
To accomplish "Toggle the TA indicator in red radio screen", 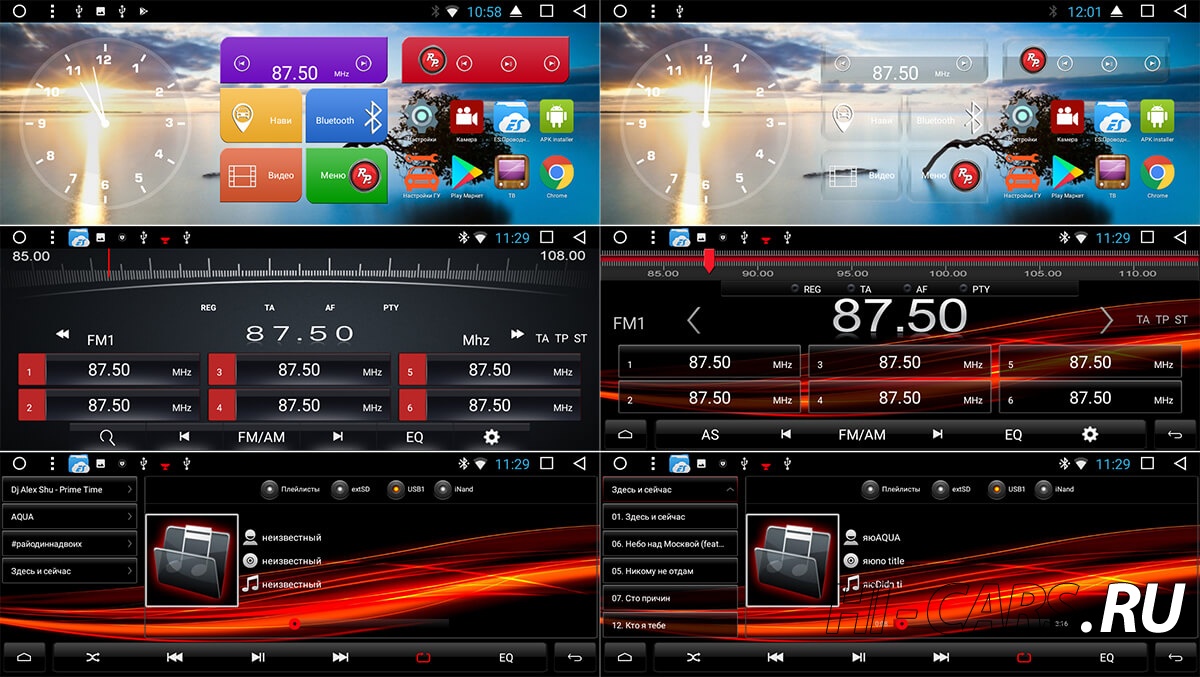I will click(859, 289).
